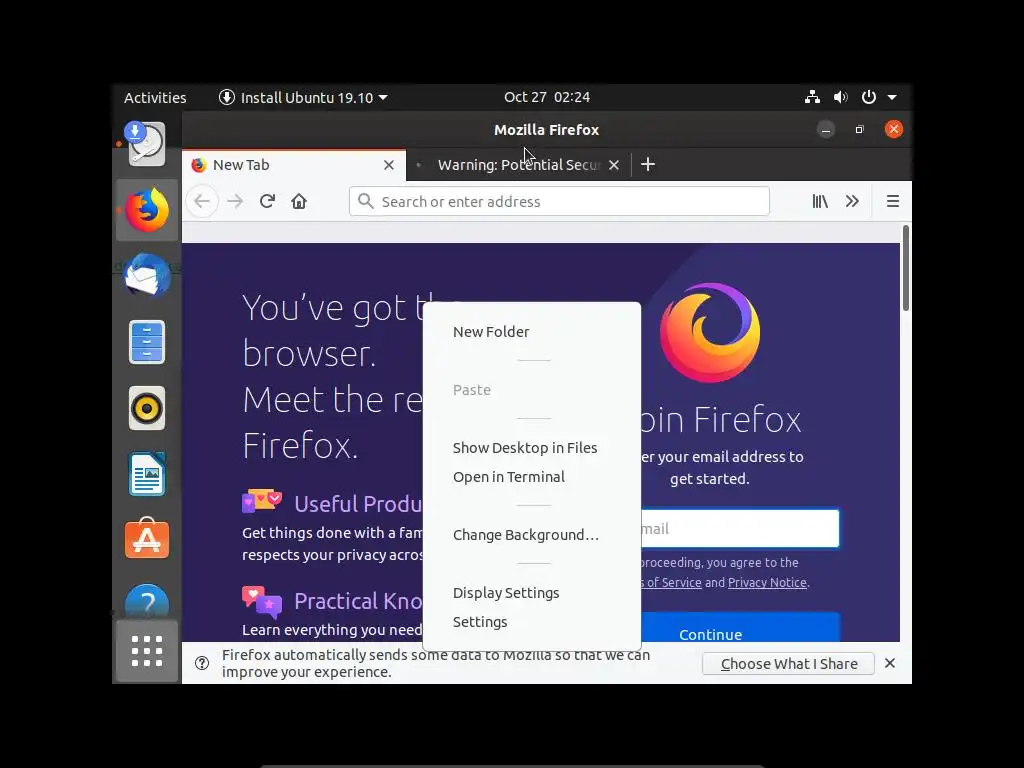
Task: Click the Useful Products heart icon
Action: [262, 502]
